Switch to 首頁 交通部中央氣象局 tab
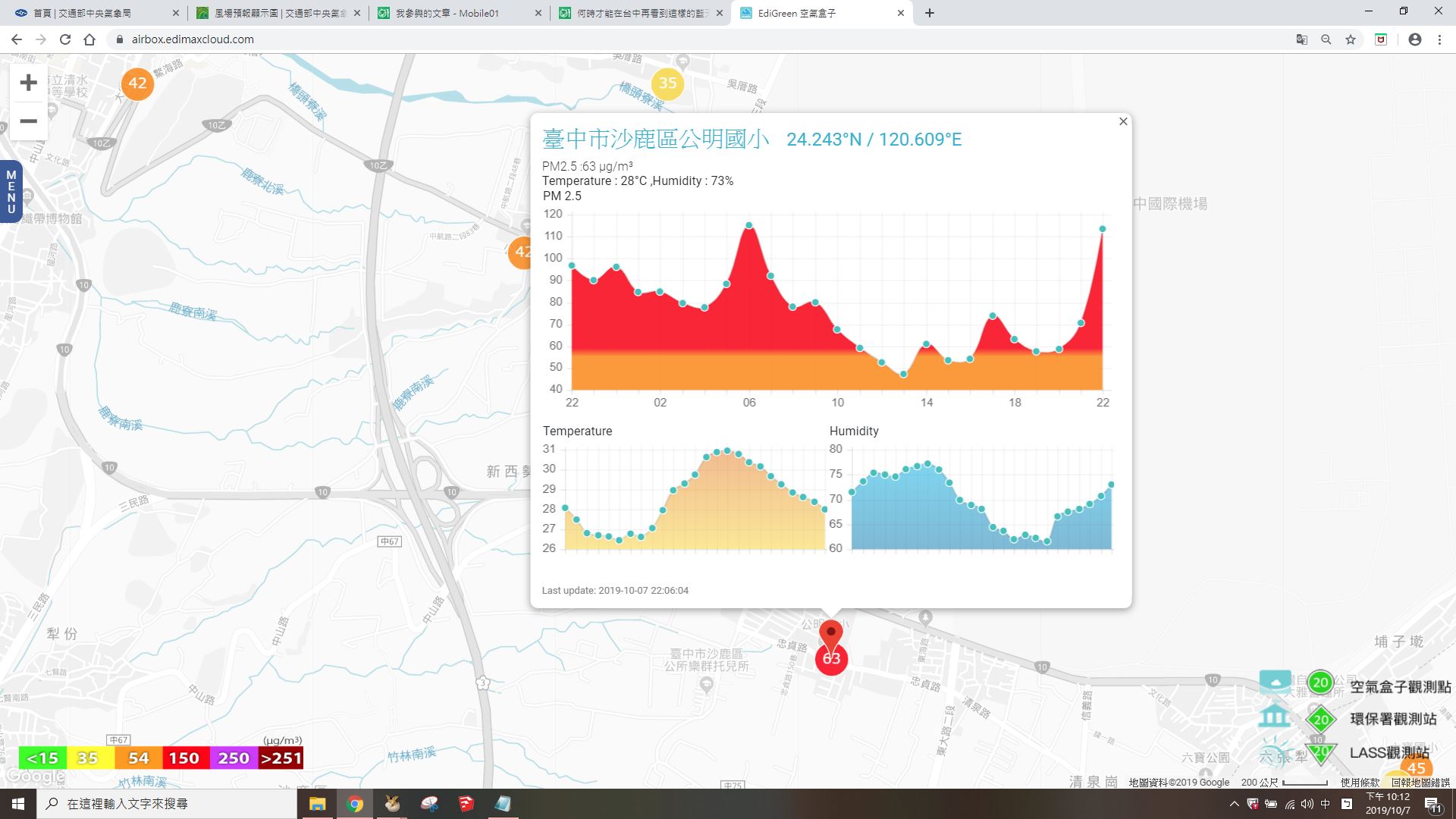1456x819 pixels. (91, 13)
